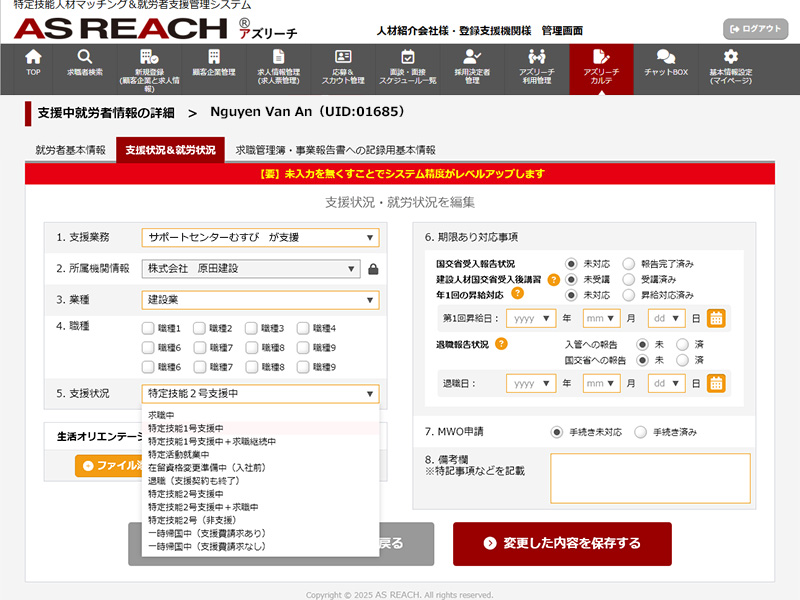The width and height of the screenshot is (800, 600).
Task: Collapse 支援状況 dropdown 特定技能2号支援中
Action: pos(260,394)
